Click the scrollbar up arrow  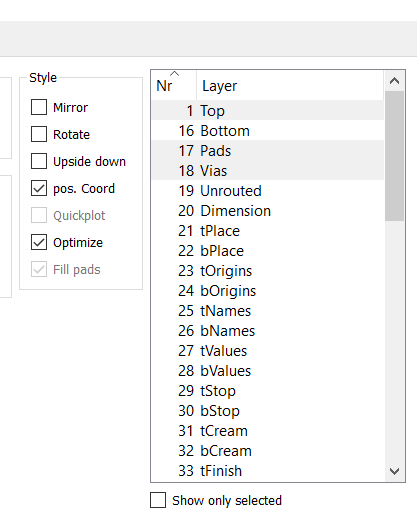pyautogui.click(x=394, y=81)
